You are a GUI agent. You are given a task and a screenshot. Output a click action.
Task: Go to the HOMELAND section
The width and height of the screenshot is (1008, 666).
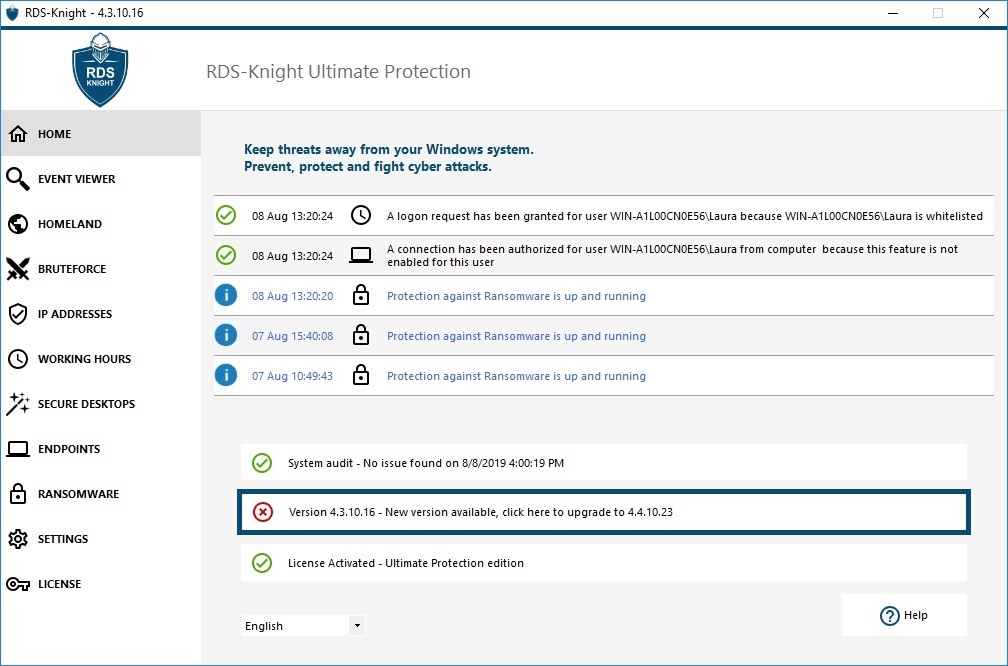coord(101,224)
